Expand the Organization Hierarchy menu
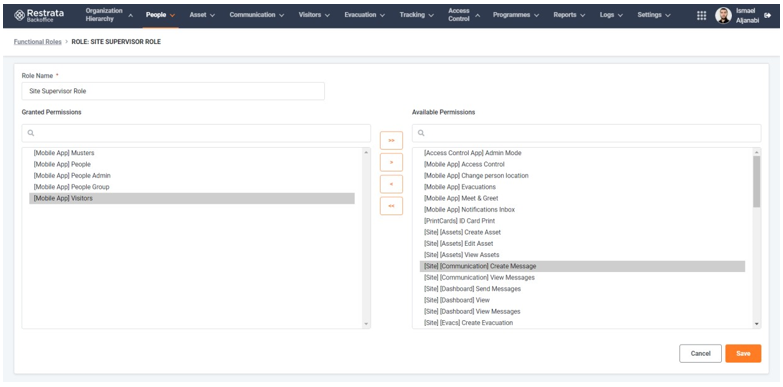 coord(109,15)
